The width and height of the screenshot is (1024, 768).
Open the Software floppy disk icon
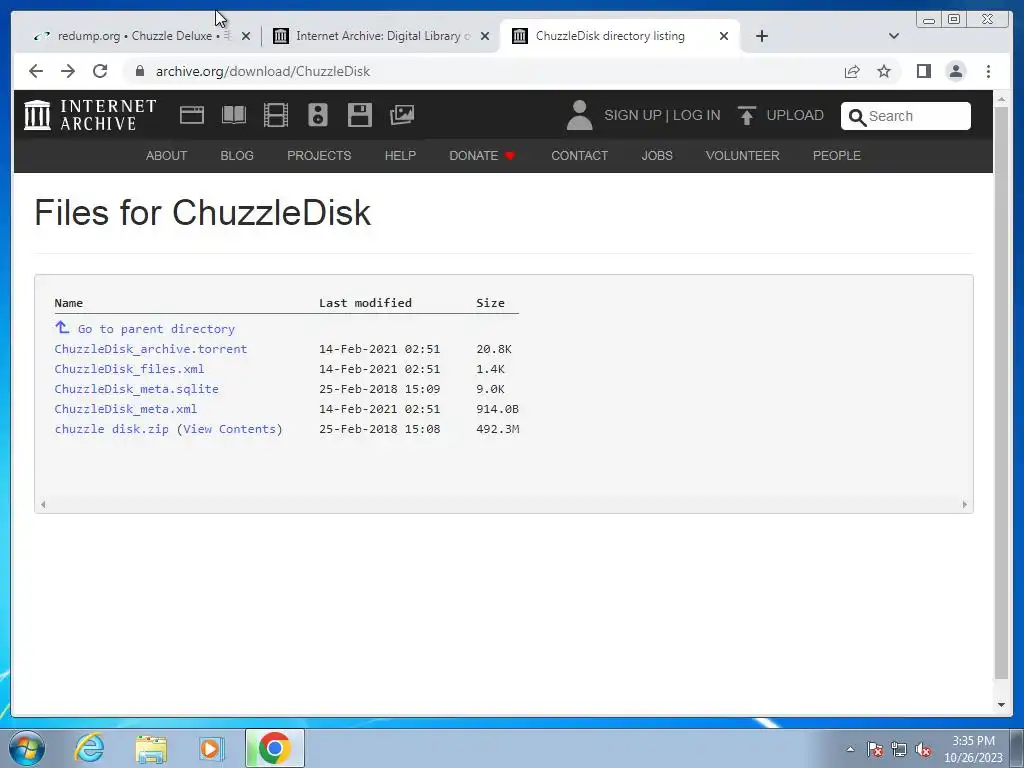coord(360,115)
